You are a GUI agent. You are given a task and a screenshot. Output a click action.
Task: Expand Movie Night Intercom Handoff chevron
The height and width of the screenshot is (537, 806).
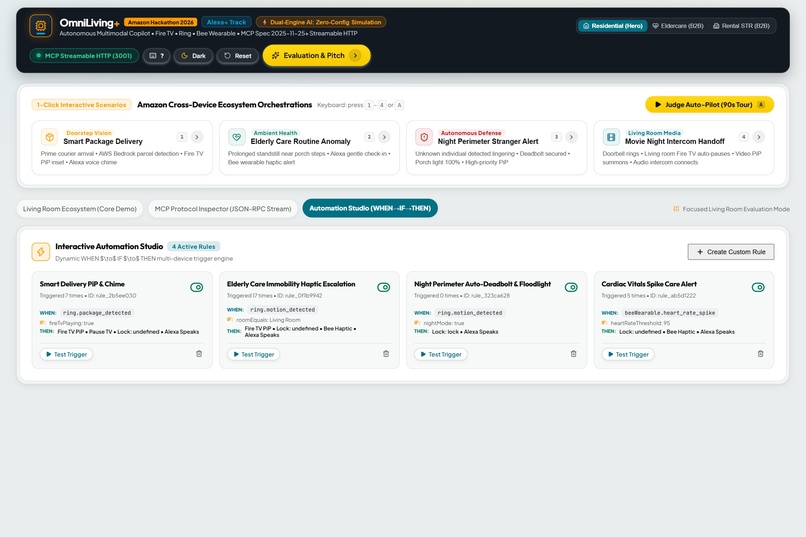click(758, 137)
